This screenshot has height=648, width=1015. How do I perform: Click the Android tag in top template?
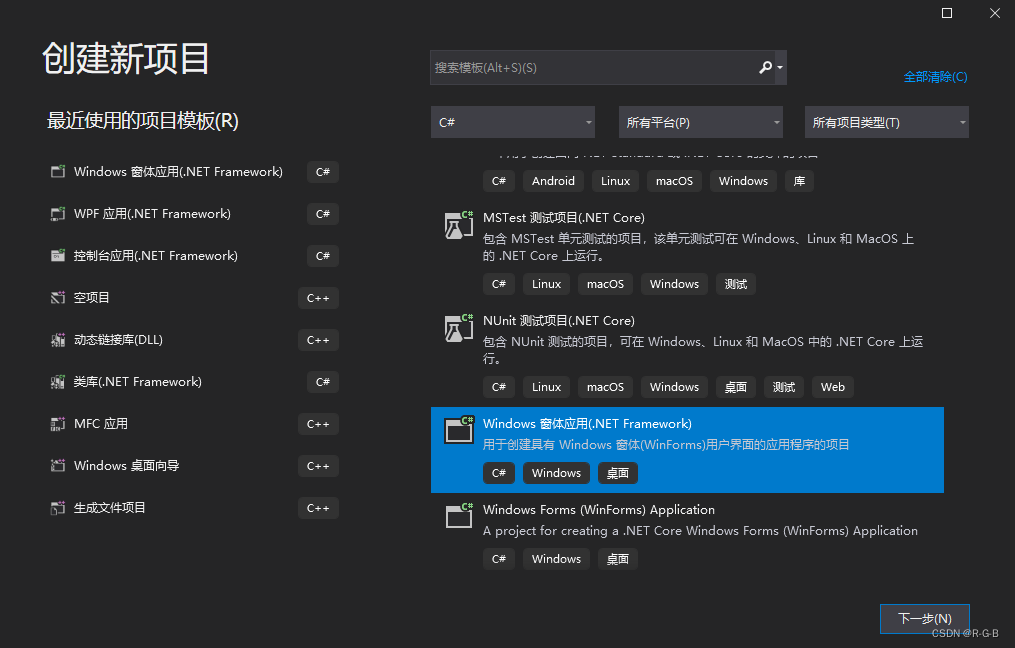point(553,181)
